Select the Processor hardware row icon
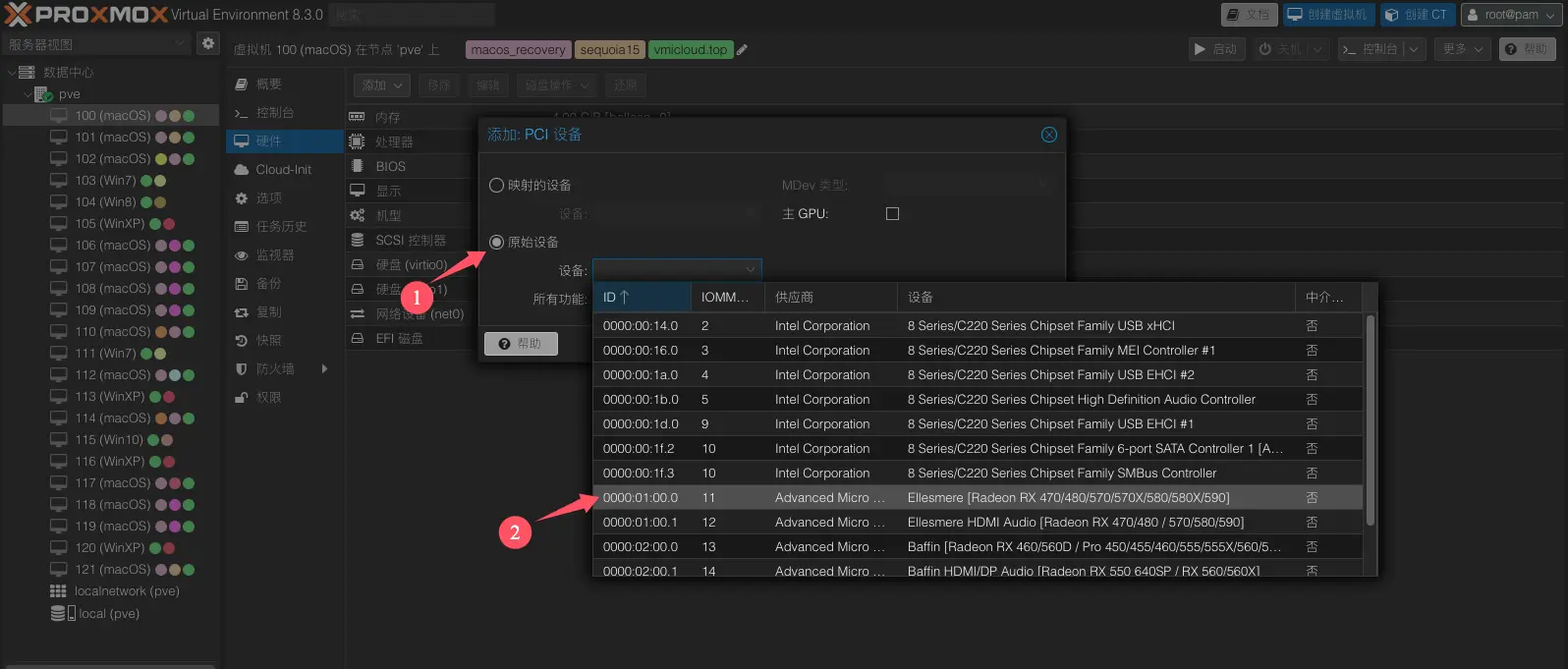The image size is (1568, 669). click(x=357, y=141)
